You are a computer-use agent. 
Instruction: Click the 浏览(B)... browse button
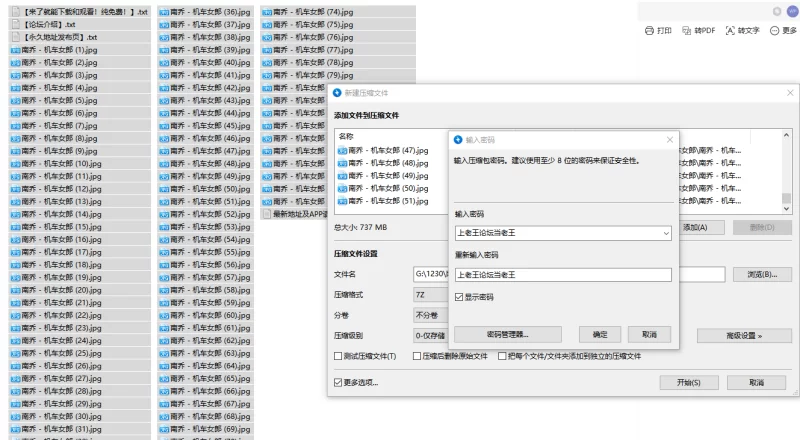762,275
